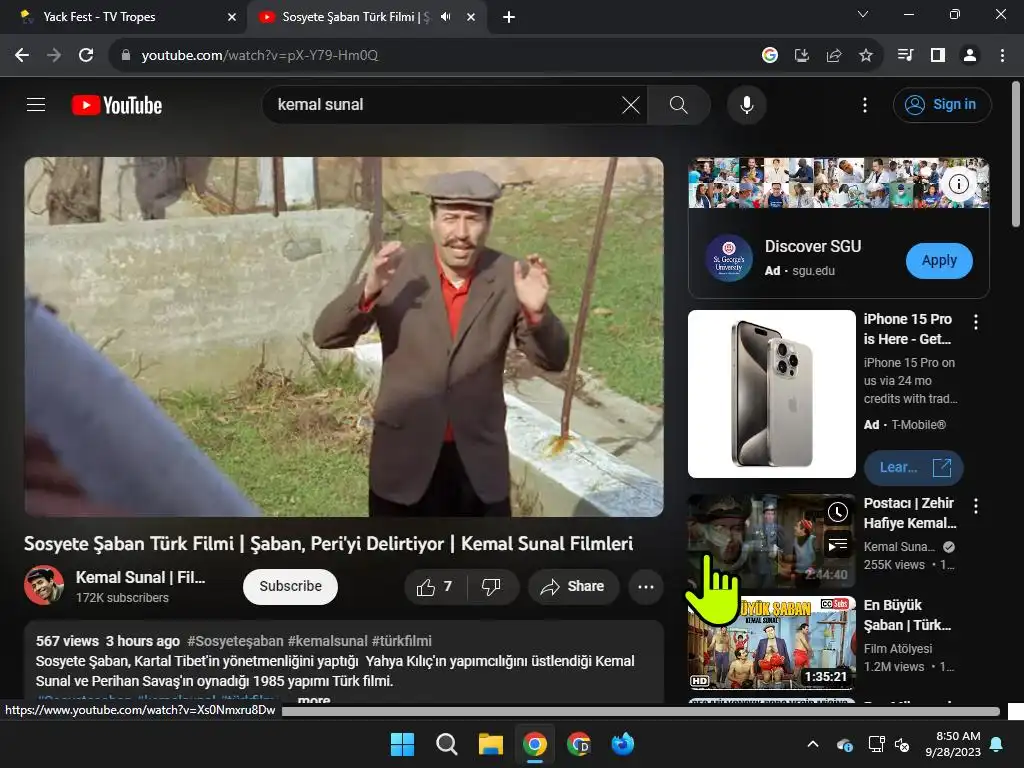Screen dimensions: 1024x768
Task: Click the address bar URL
Action: click(x=260, y=56)
